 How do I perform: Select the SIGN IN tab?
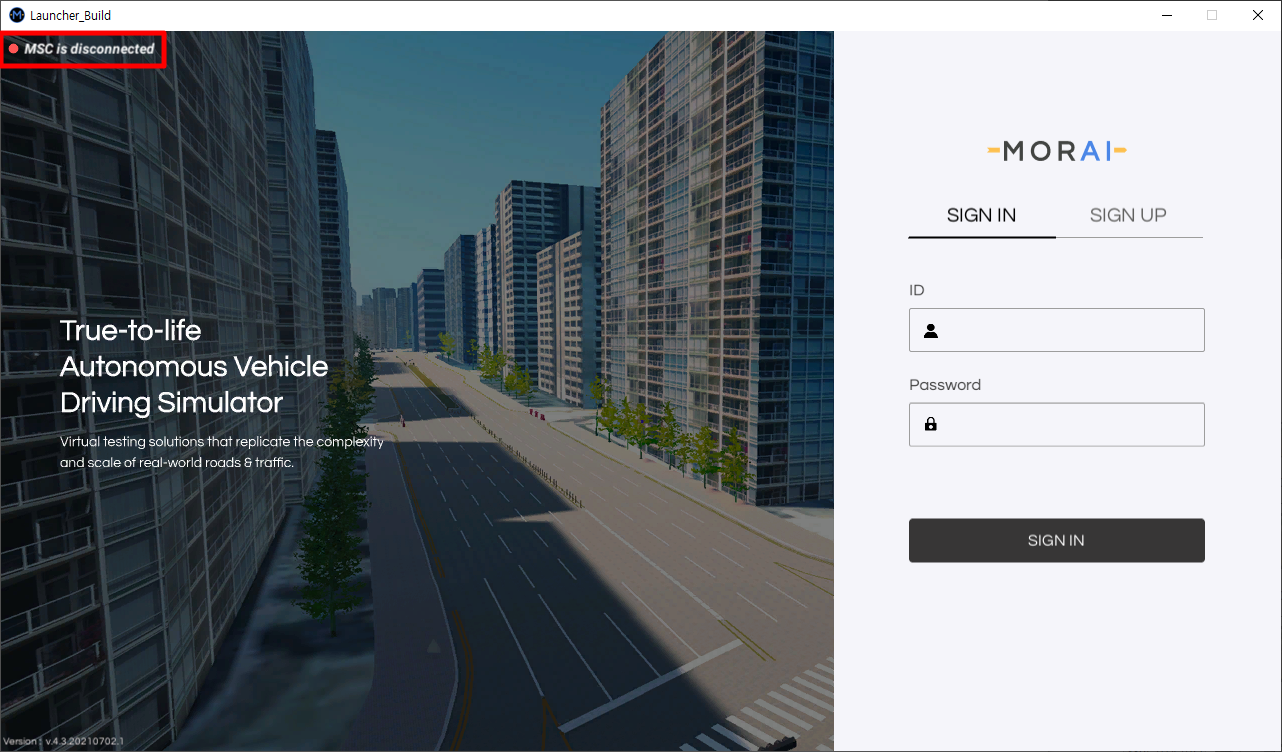981,214
